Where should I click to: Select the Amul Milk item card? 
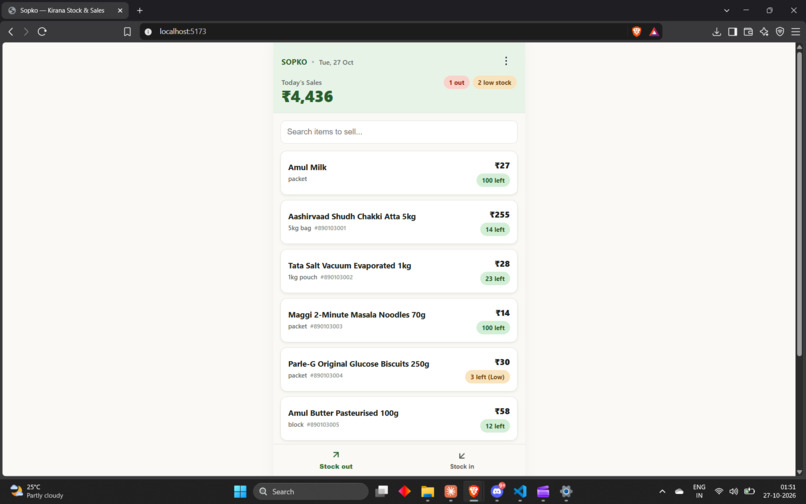399,173
